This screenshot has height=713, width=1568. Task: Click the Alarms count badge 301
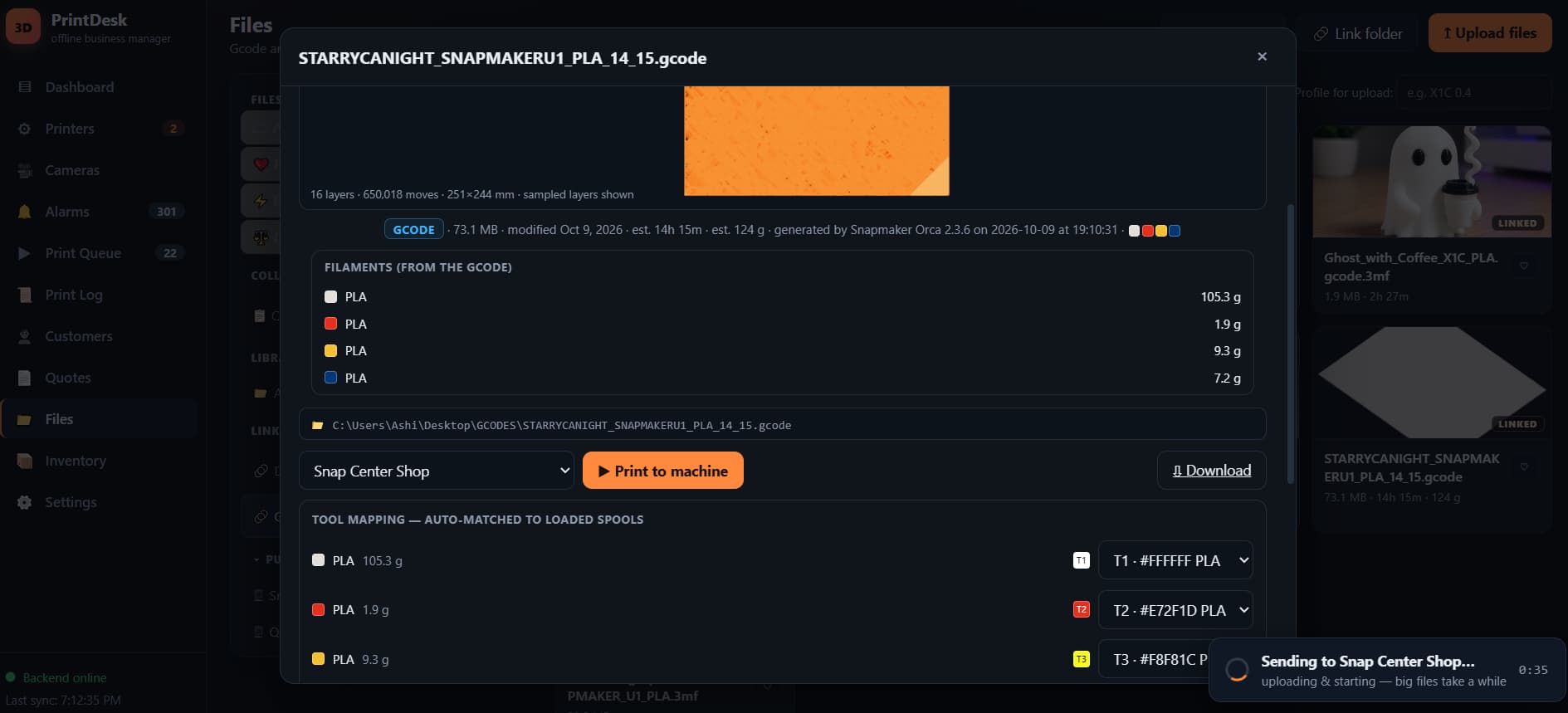pos(166,212)
